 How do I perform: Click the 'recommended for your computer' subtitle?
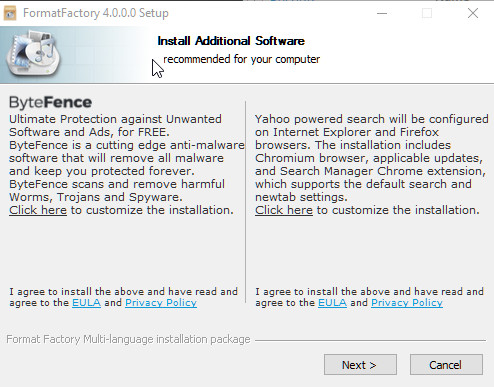(x=242, y=59)
